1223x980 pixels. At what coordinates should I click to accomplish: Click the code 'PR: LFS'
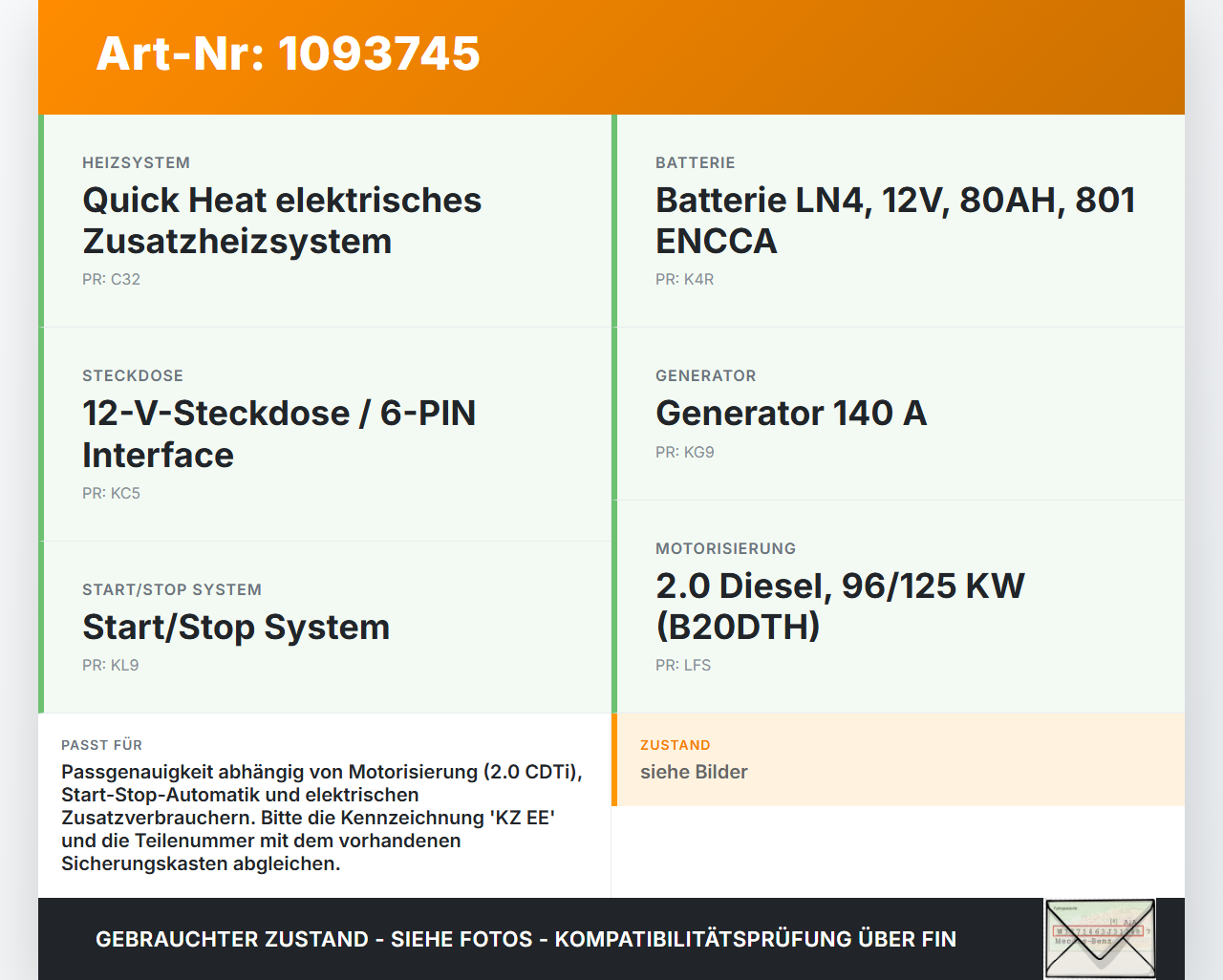(x=683, y=665)
